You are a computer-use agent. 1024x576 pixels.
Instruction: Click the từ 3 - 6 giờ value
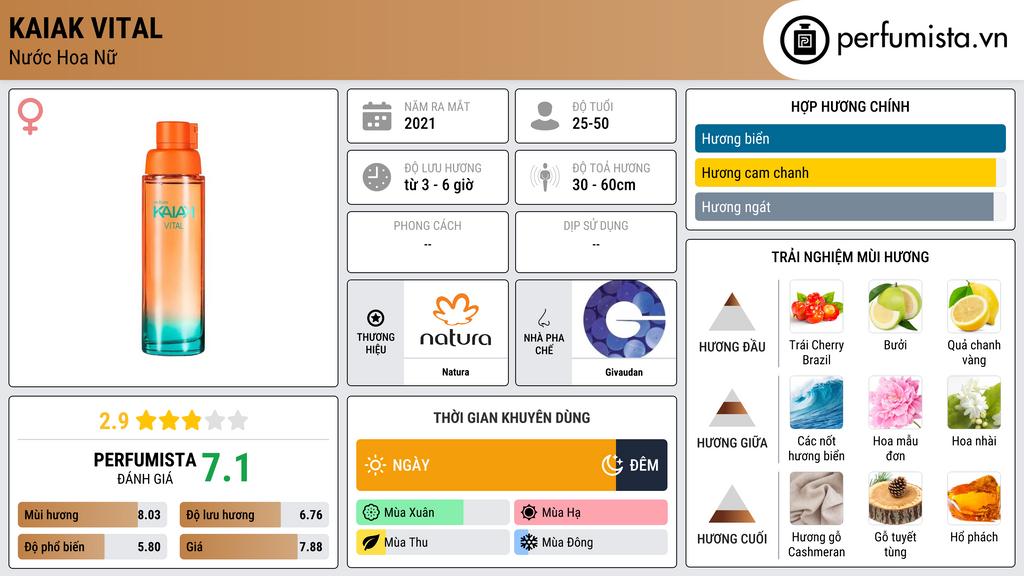(438, 185)
